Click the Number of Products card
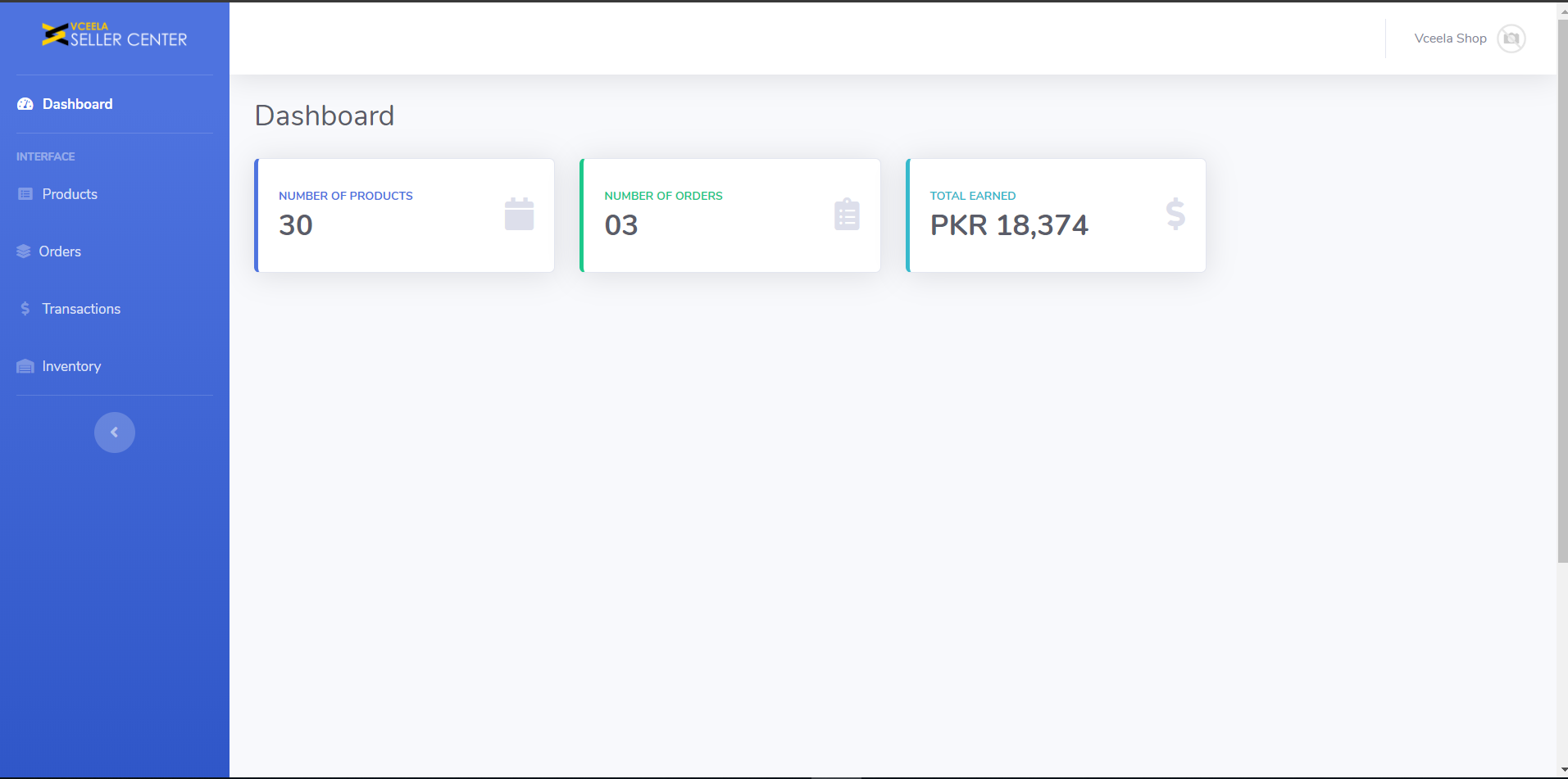Screen dimensions: 1568x779 tap(404, 215)
